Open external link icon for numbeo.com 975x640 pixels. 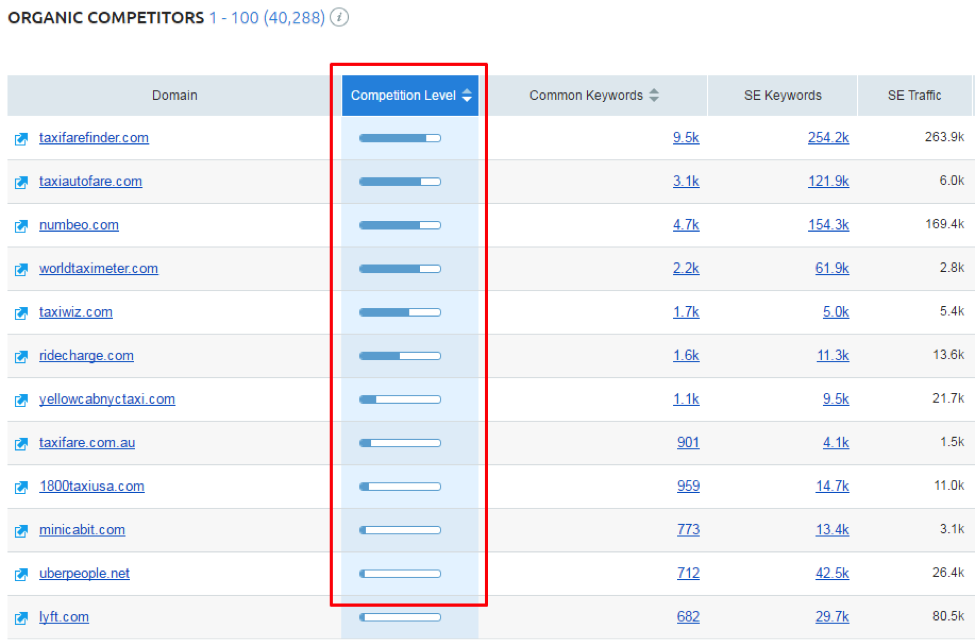click(x=21, y=226)
